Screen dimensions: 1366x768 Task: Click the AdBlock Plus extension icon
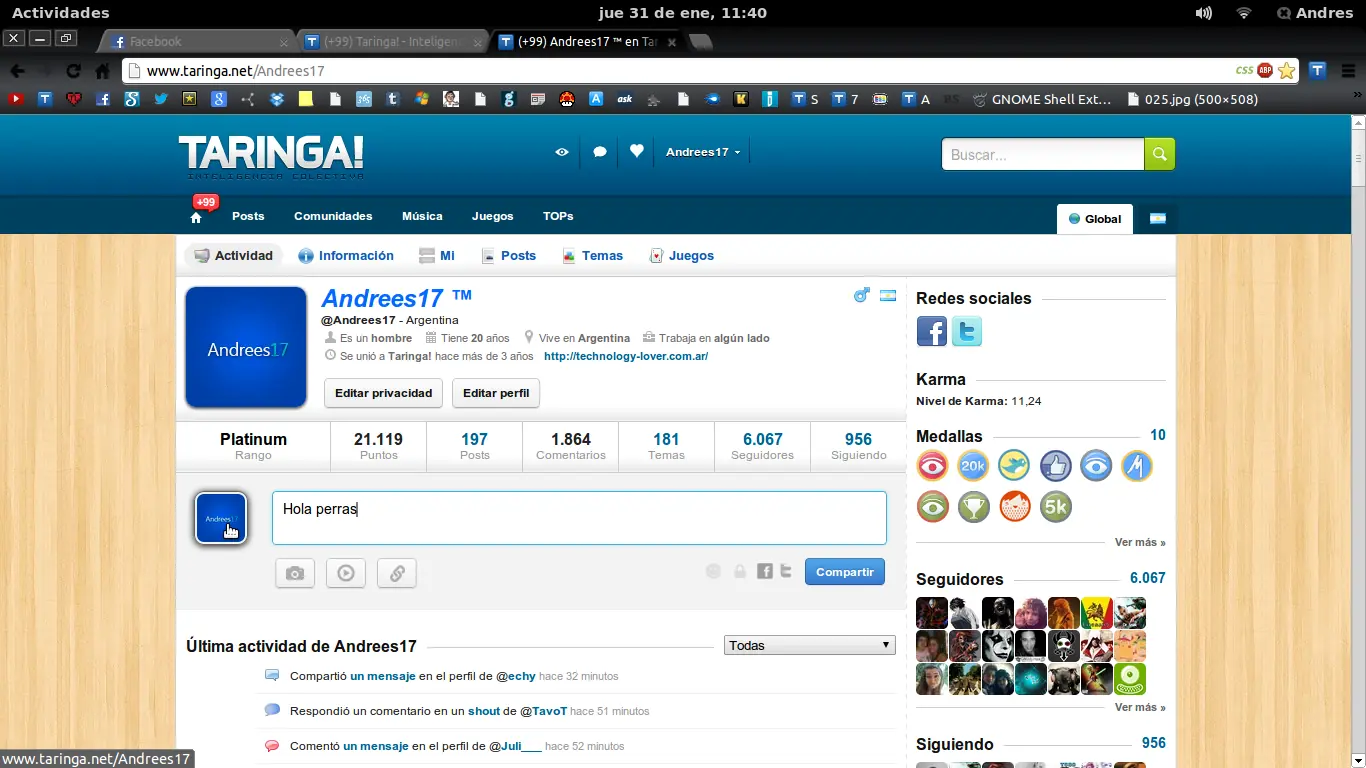1265,70
